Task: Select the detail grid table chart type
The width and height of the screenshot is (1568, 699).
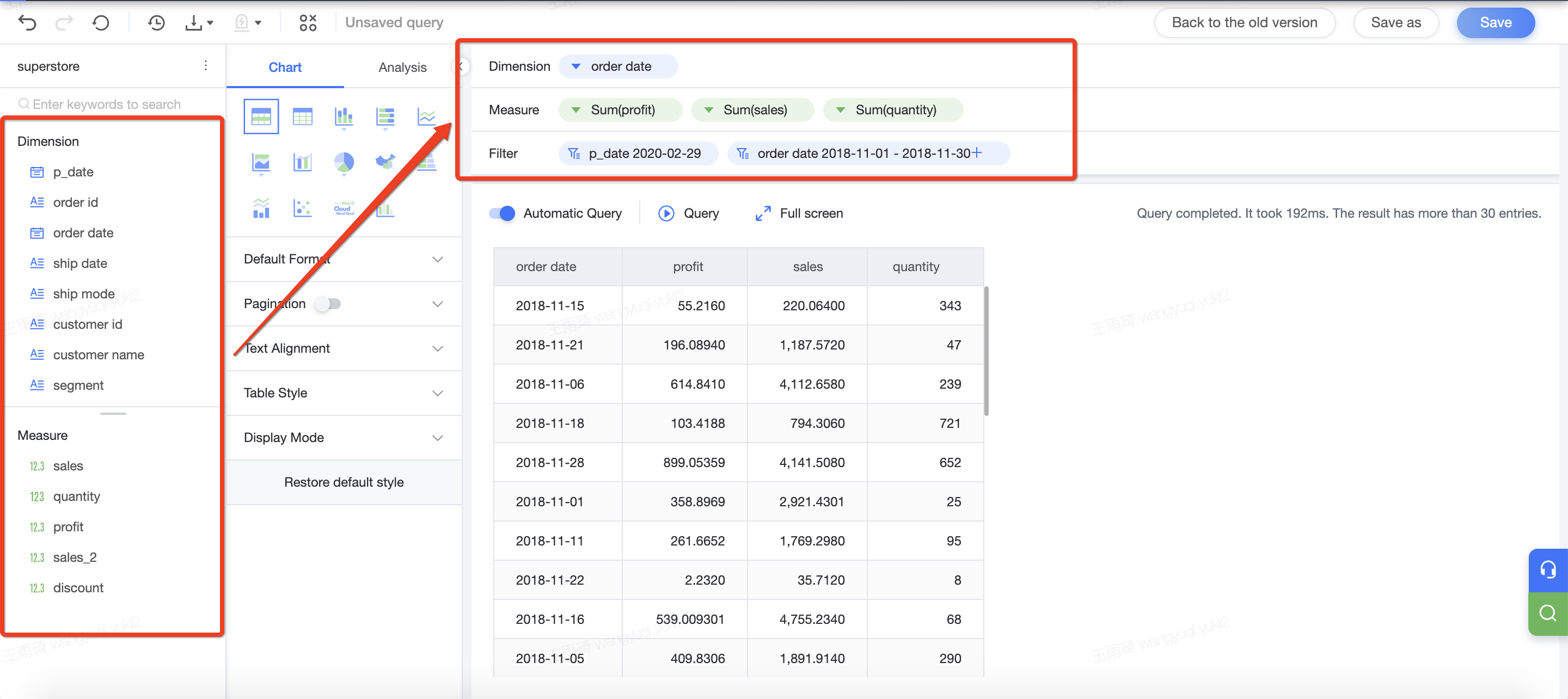Action: pos(303,116)
